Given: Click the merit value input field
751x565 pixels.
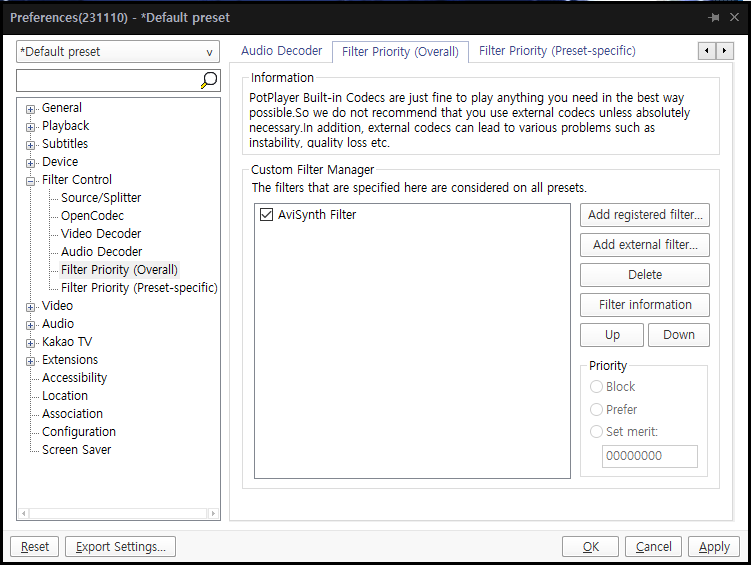Looking at the screenshot, I should [x=649, y=456].
